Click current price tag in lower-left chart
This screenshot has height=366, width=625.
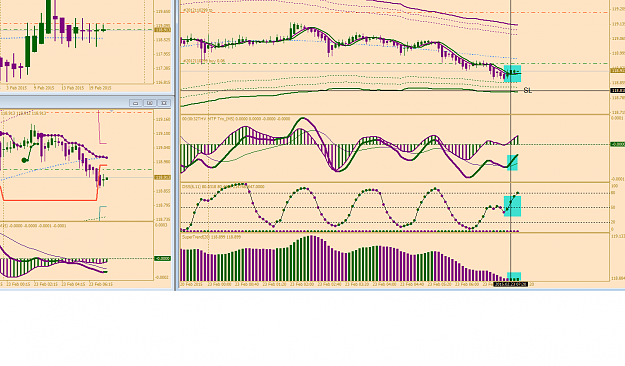[x=163, y=177]
